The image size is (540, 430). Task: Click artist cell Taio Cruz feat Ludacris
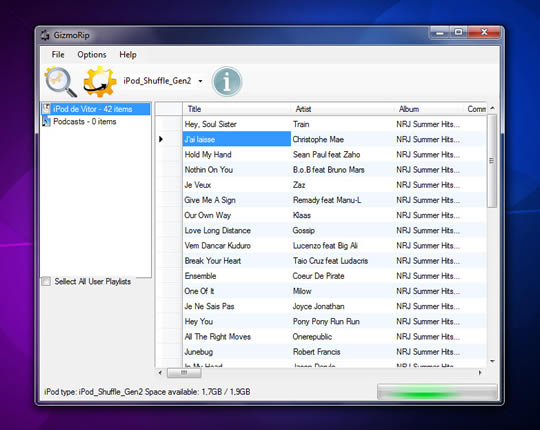tap(342, 261)
